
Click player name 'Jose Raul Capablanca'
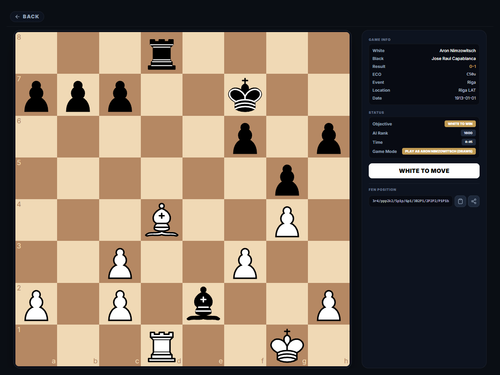453,59
